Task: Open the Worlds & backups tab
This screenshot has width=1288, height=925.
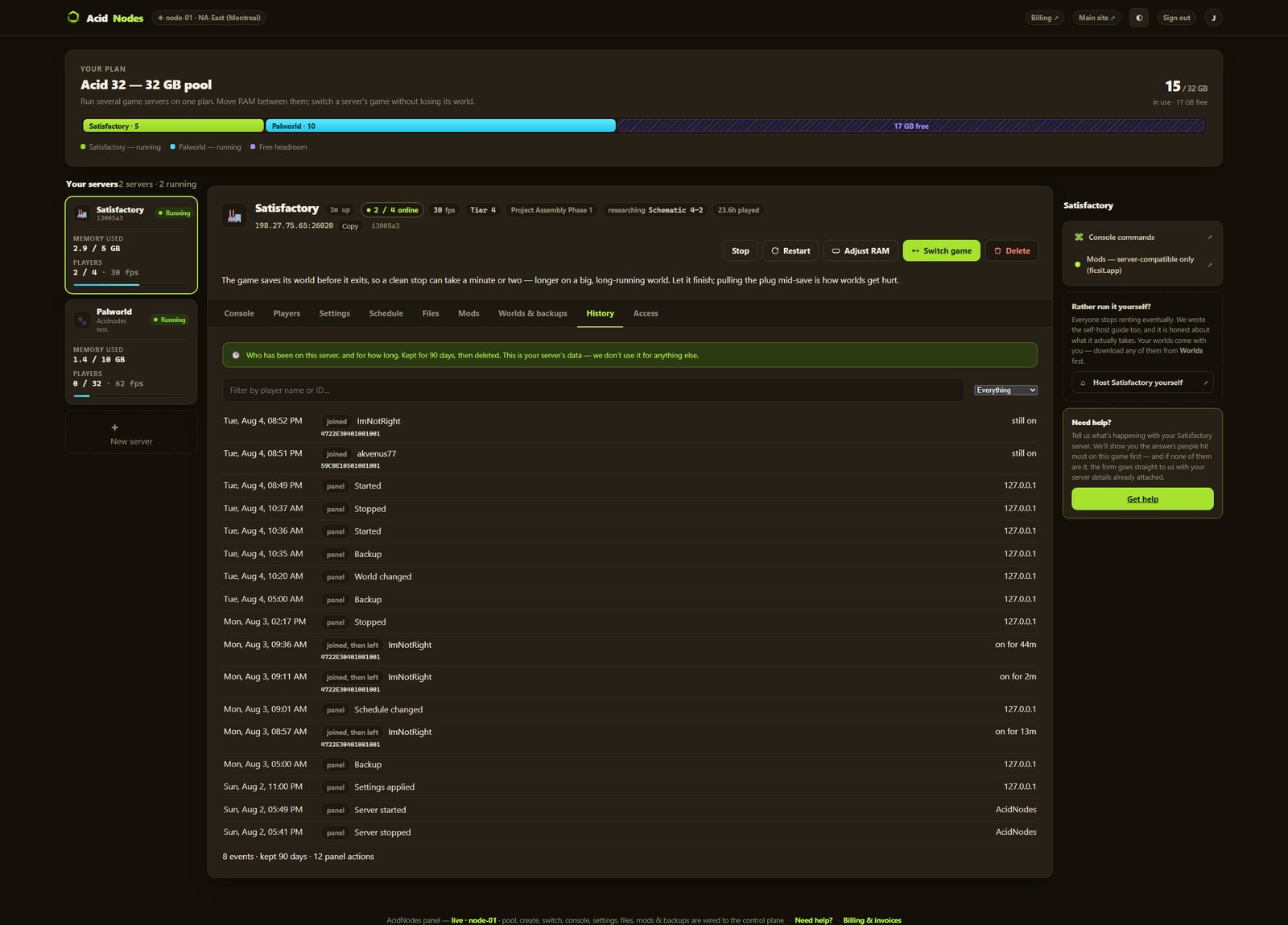Action: pyautogui.click(x=533, y=314)
